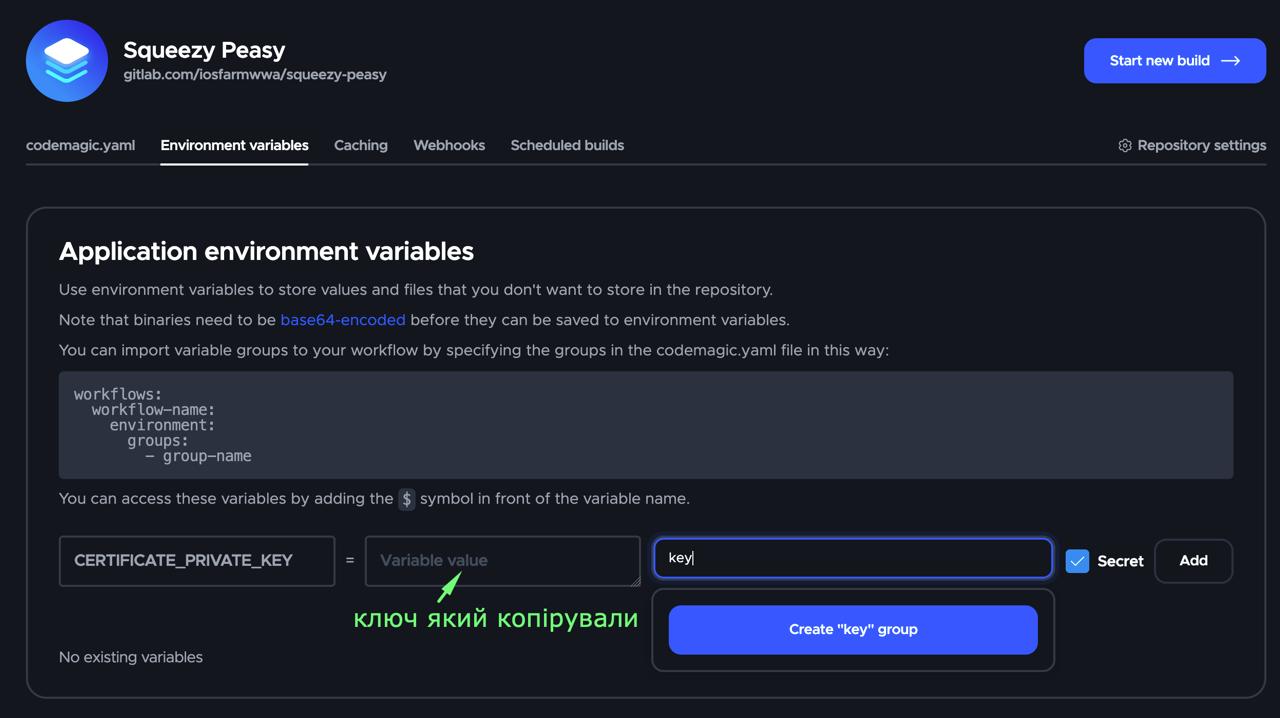Click the Application environment variables heading
The width and height of the screenshot is (1280, 718).
(266, 251)
